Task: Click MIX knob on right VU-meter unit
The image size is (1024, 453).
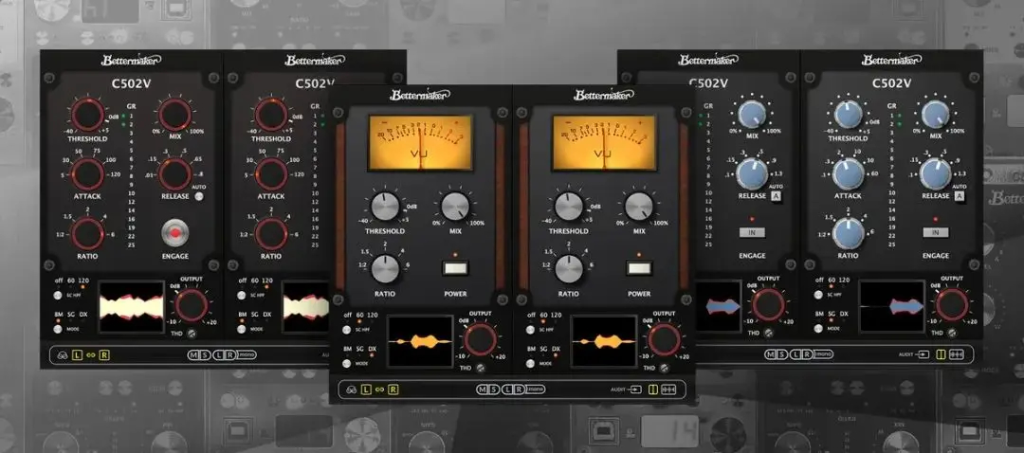Action: (x=639, y=207)
